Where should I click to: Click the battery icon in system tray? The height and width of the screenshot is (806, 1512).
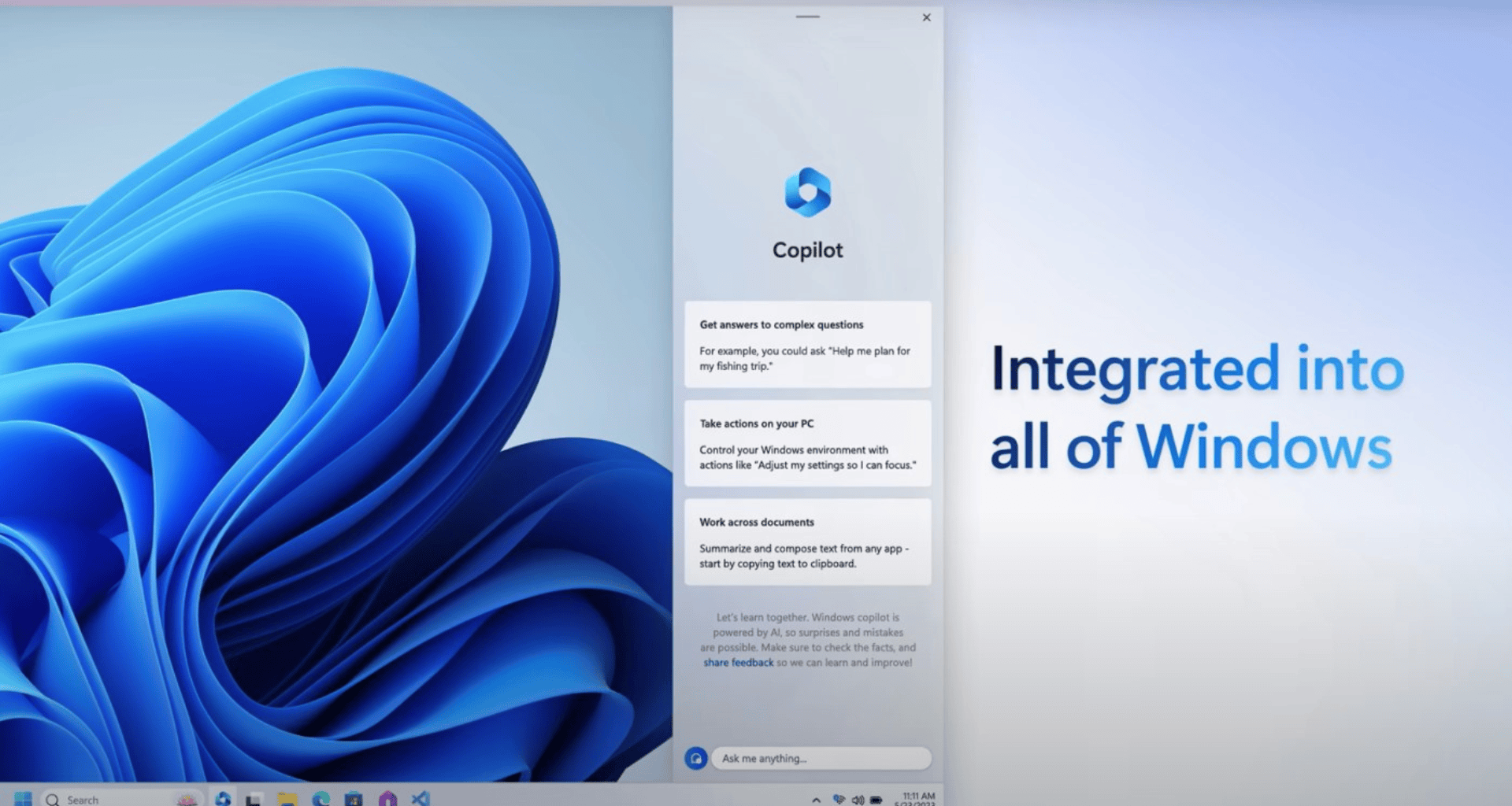pos(876,800)
